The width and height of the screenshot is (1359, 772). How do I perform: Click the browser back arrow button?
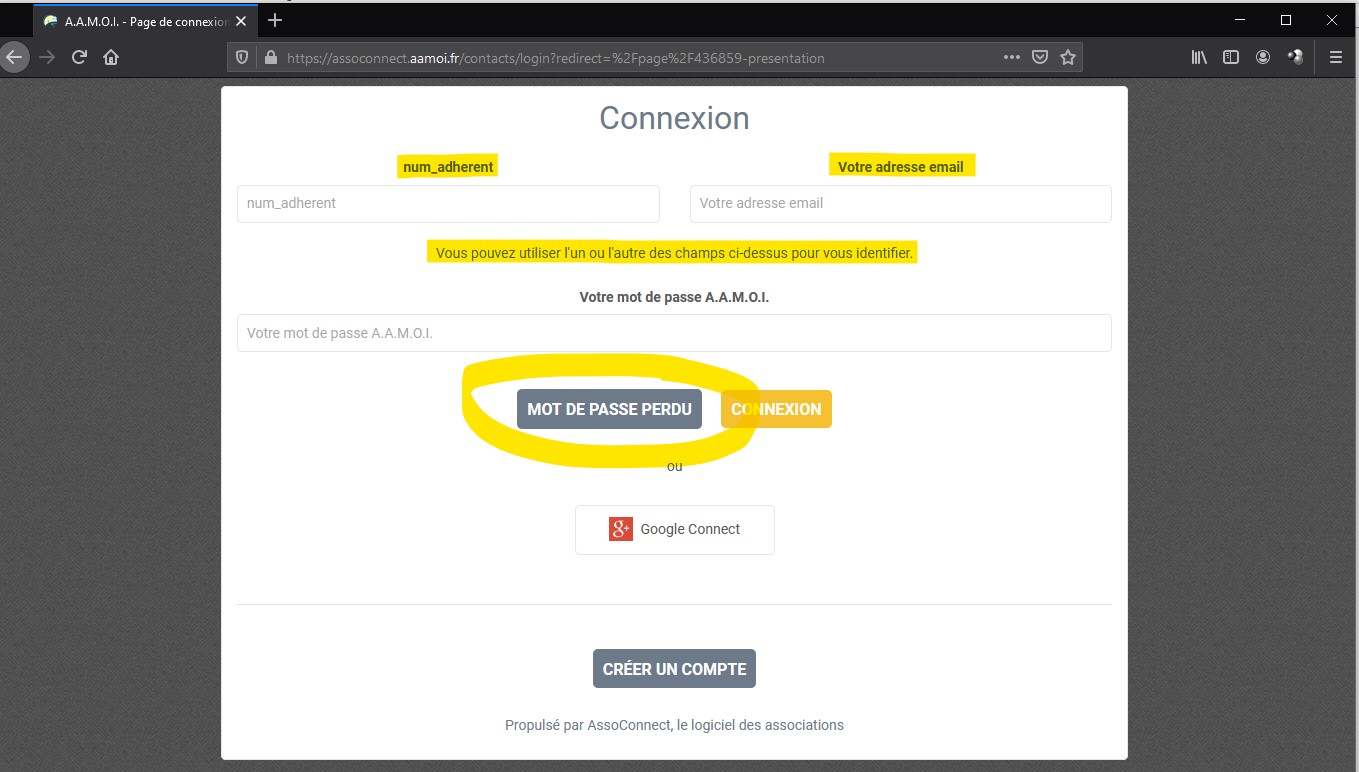point(14,58)
